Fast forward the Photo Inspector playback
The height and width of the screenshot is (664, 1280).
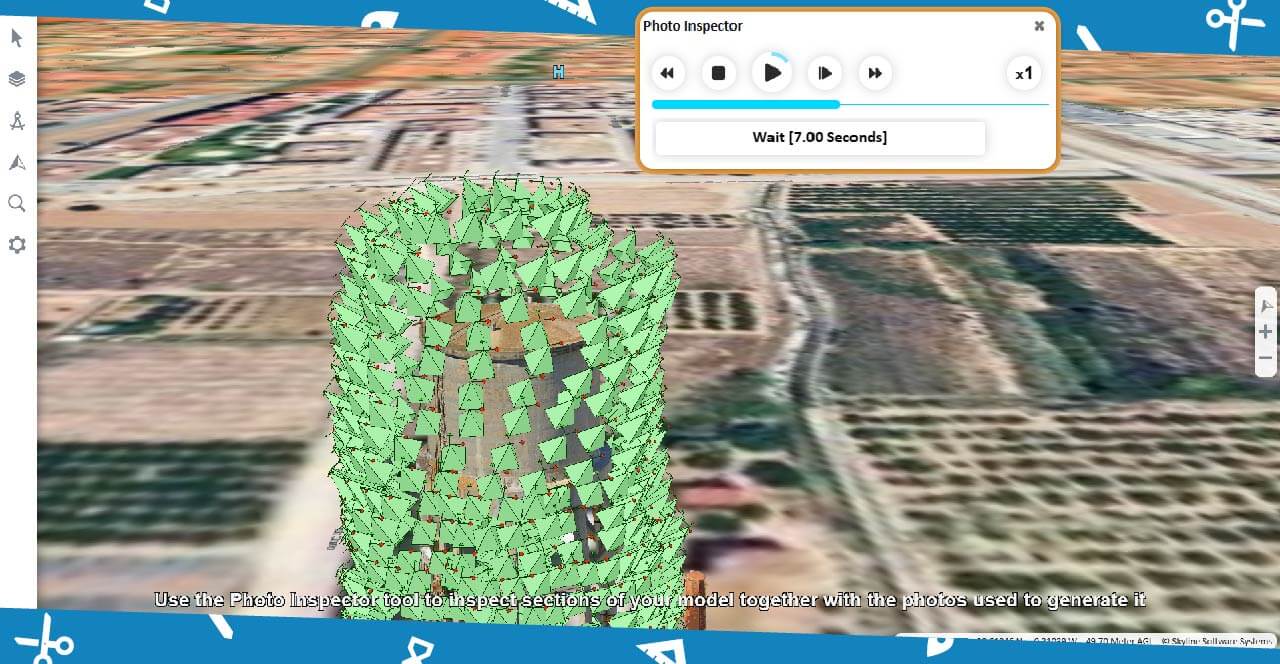875,73
